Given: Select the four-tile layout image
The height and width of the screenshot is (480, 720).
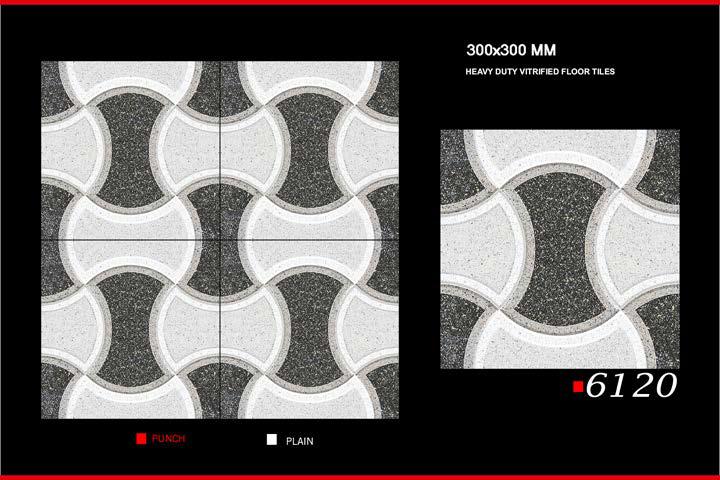Looking at the screenshot, I should pos(220,240).
